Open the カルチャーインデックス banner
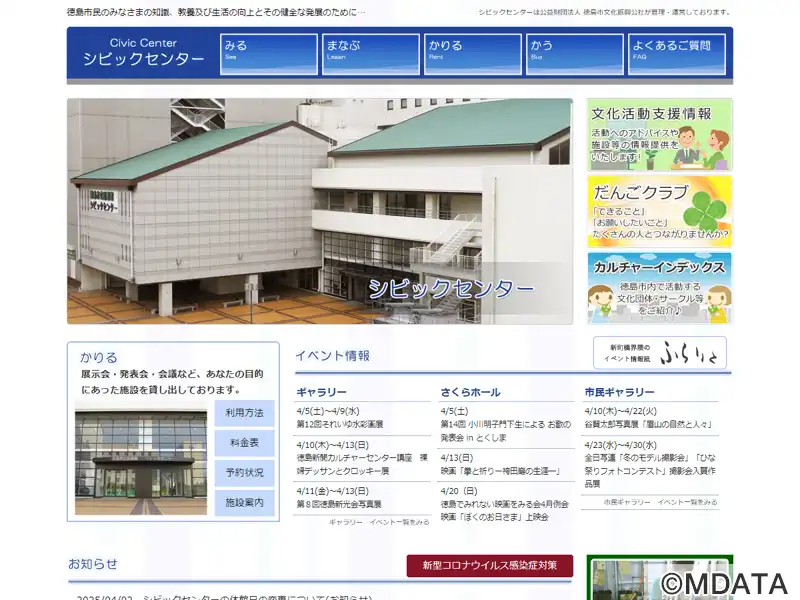The width and height of the screenshot is (800, 600). 659,288
